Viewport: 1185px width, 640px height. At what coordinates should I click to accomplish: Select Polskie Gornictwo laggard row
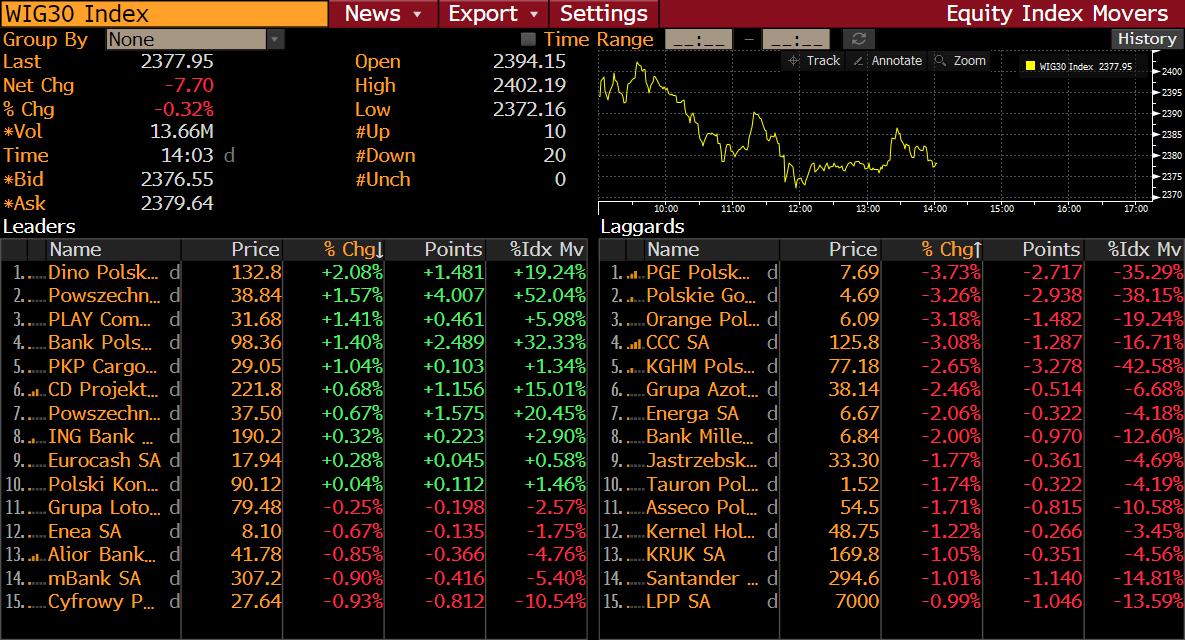pos(892,296)
